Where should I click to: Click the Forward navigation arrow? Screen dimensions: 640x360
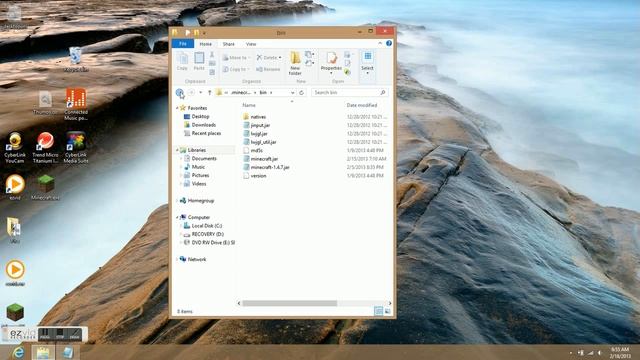pyautogui.click(x=191, y=93)
